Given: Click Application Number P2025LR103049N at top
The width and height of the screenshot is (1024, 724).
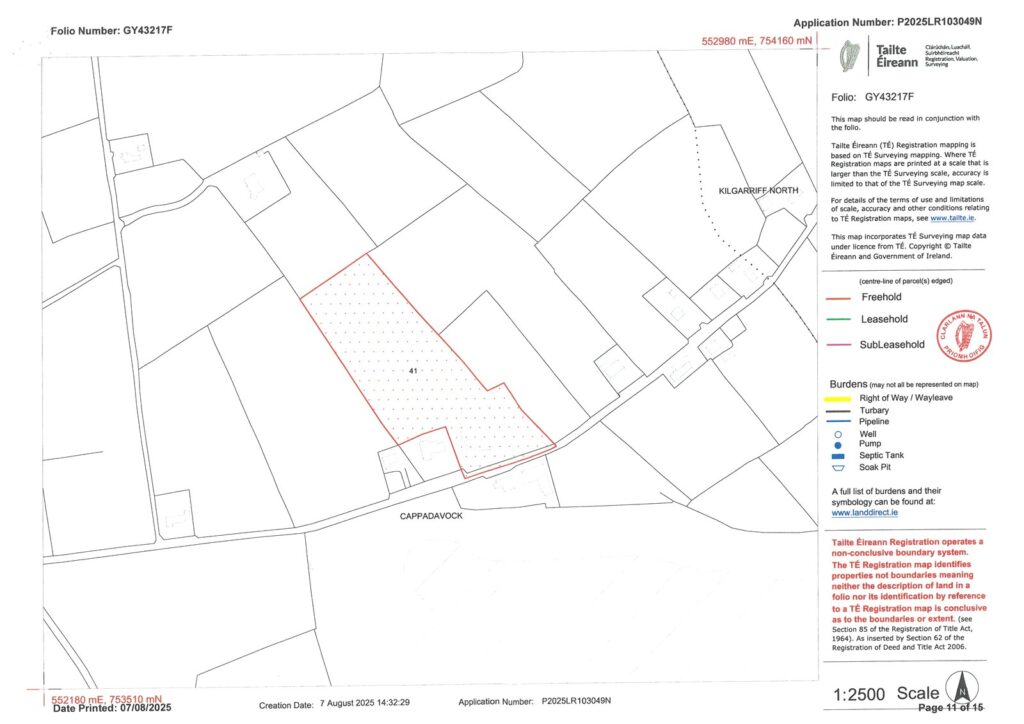Looking at the screenshot, I should pos(888,22).
